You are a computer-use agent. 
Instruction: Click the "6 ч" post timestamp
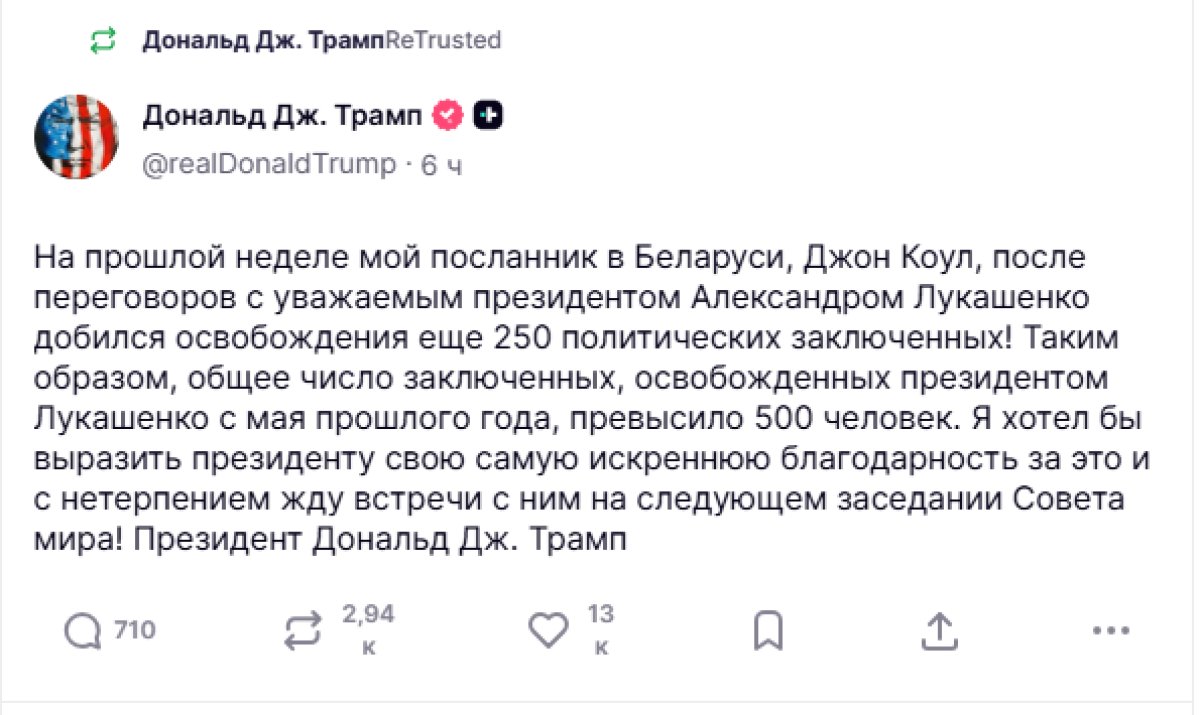(441, 166)
